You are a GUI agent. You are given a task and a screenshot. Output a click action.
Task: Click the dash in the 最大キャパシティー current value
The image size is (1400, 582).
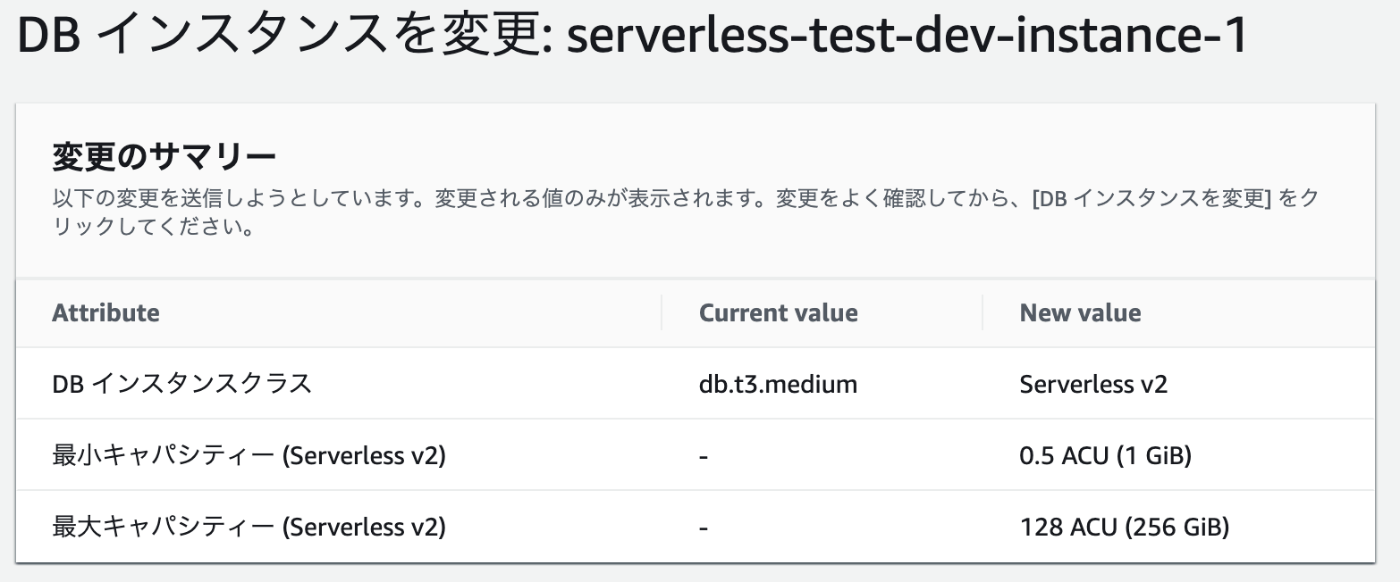(x=704, y=527)
